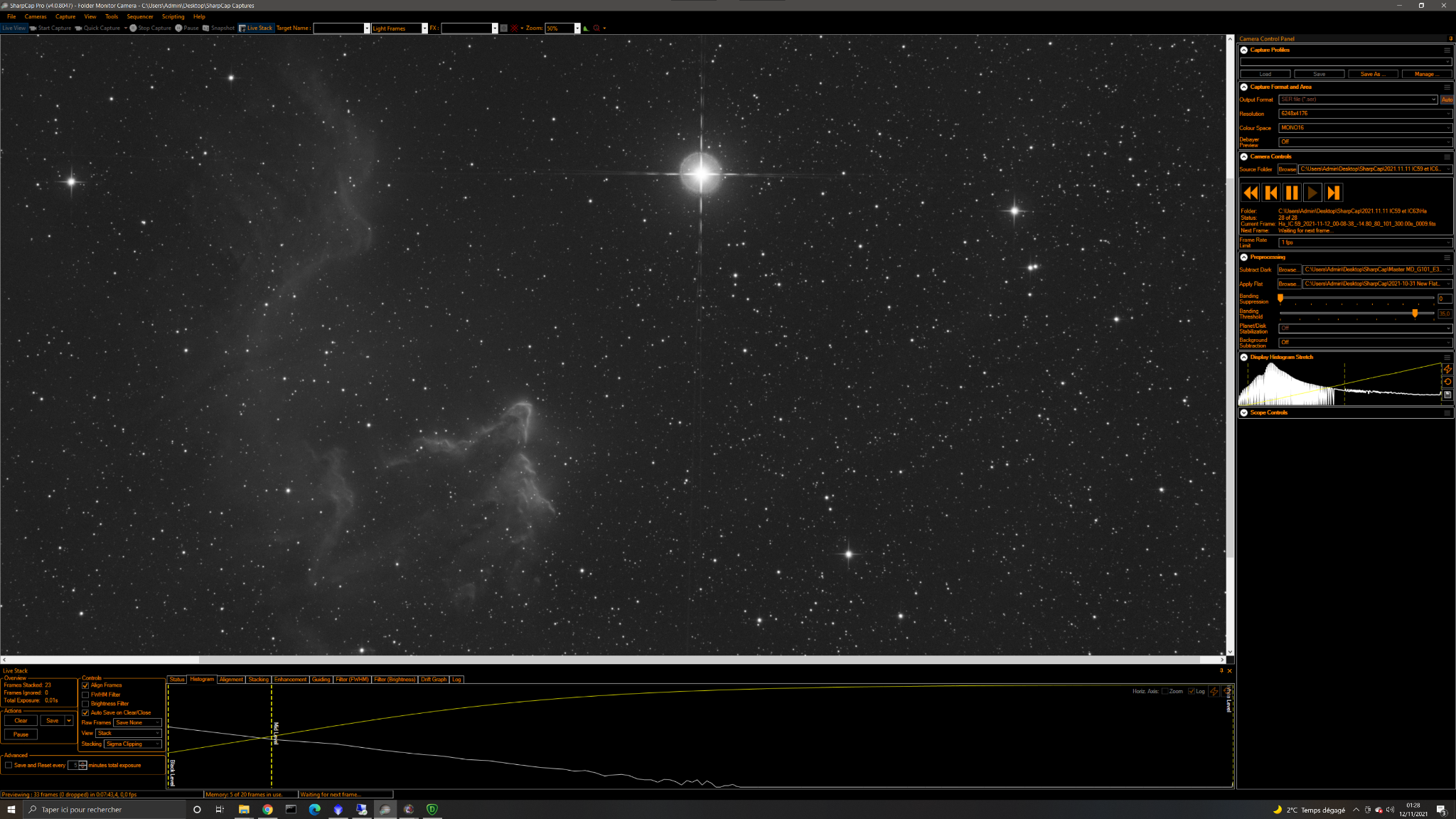Step back one frame in folder monitor

click(x=1271, y=193)
